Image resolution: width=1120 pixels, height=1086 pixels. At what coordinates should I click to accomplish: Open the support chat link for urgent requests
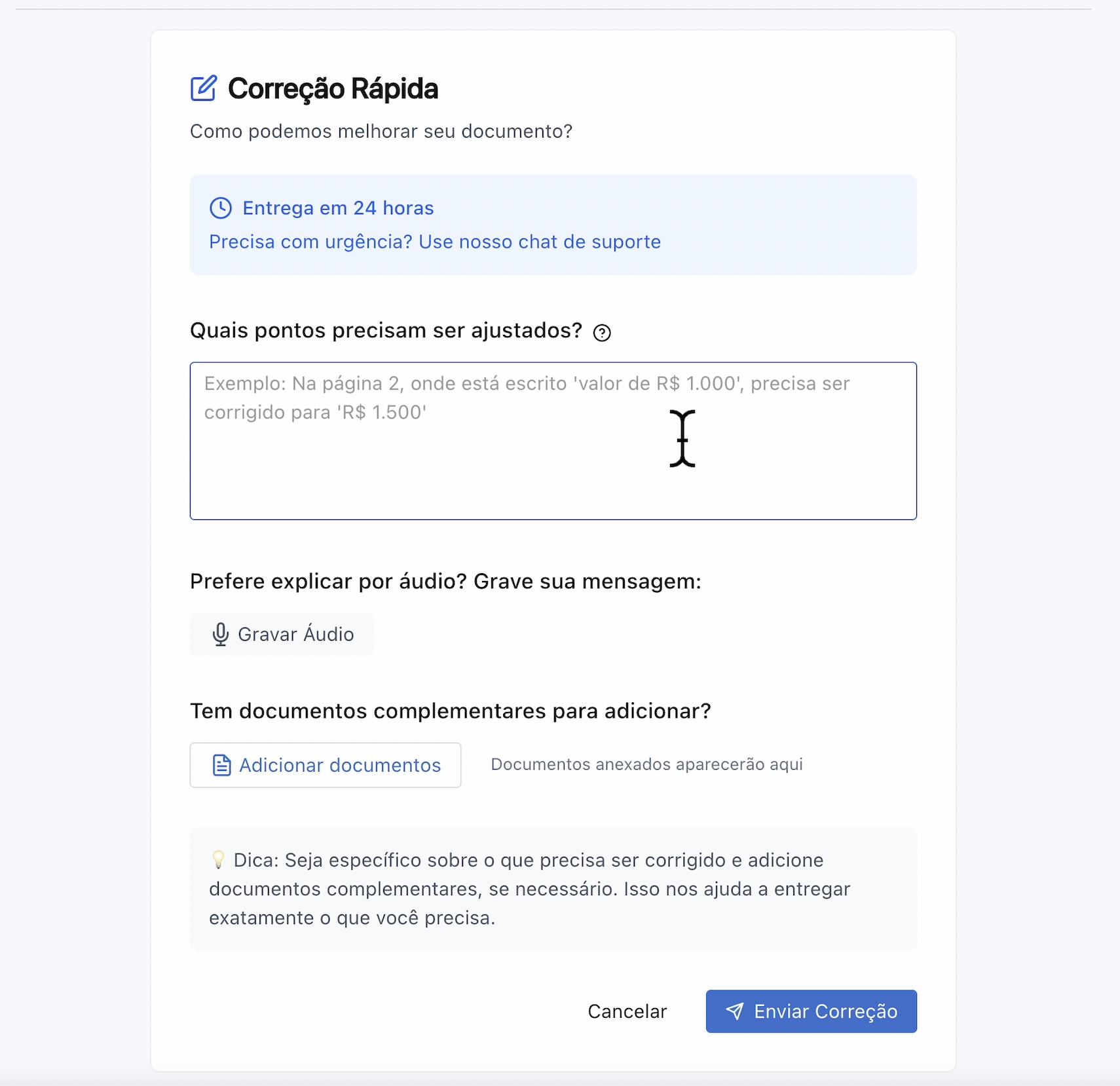tap(434, 242)
